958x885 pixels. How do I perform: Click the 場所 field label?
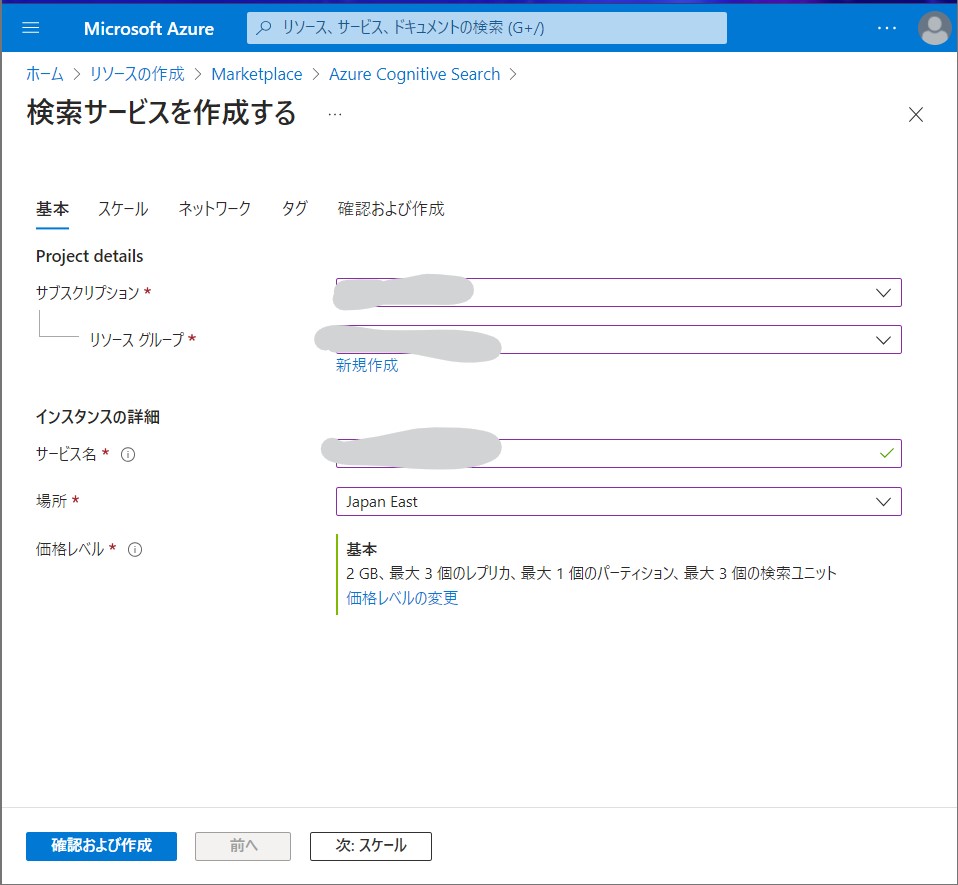[51, 501]
